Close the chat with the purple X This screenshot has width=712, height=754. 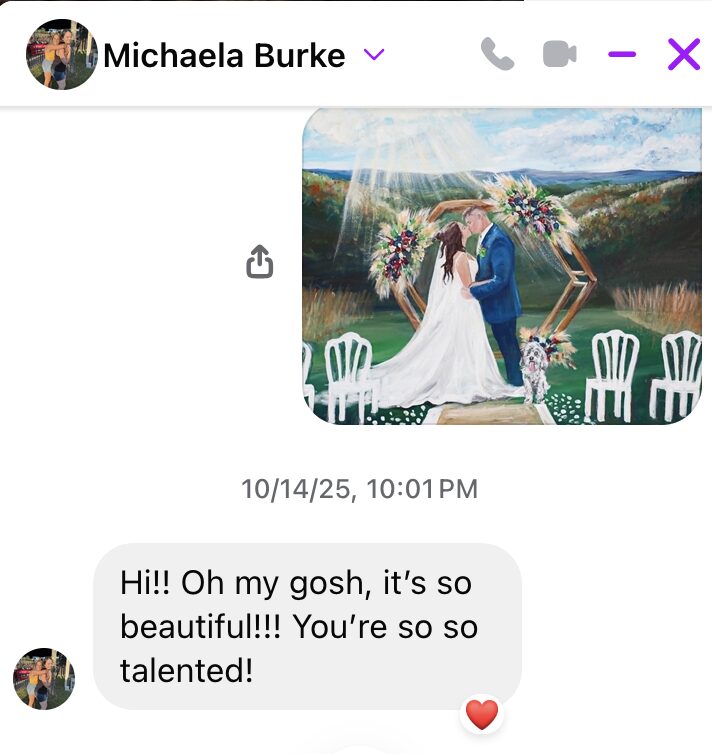coord(684,54)
